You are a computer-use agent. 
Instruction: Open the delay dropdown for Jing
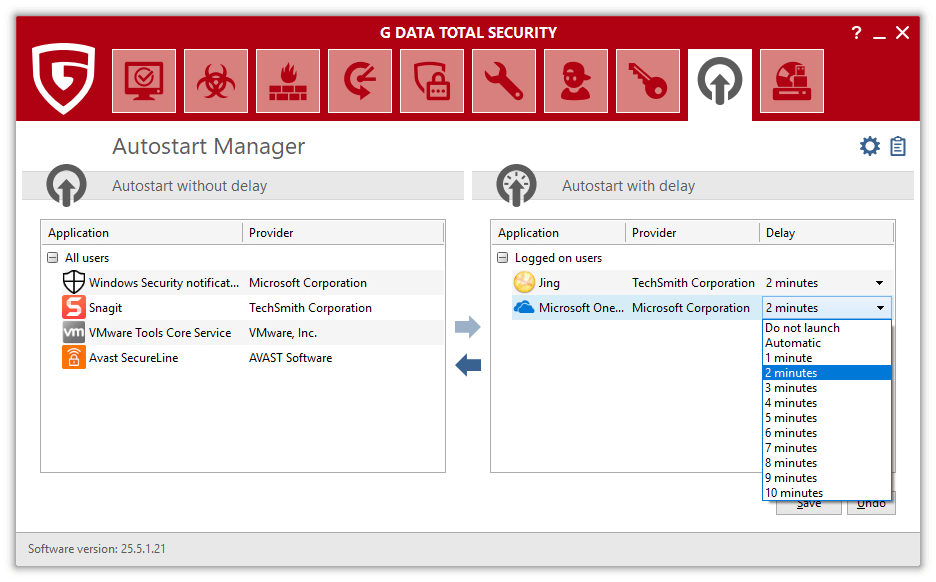879,283
